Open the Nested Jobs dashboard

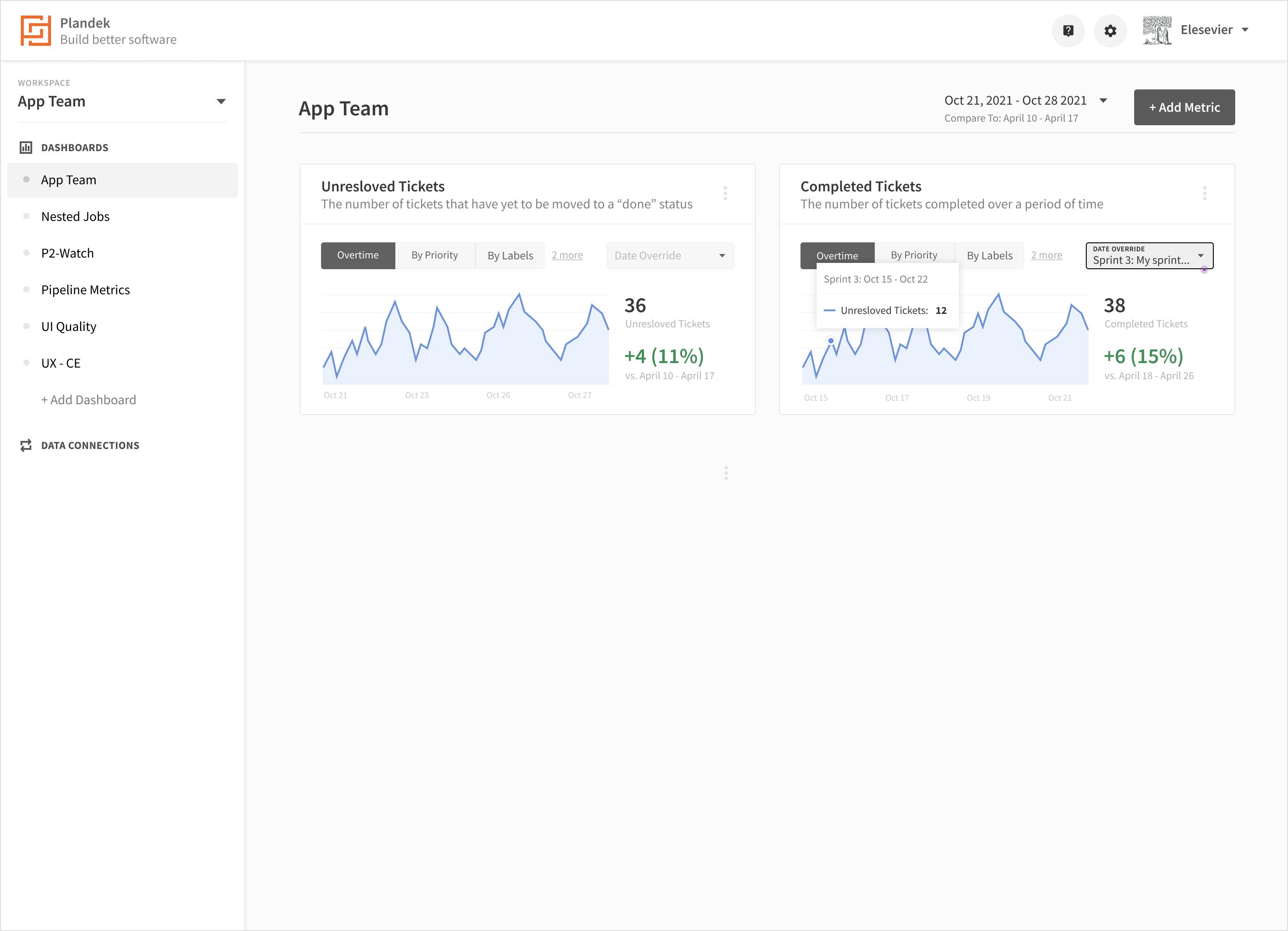pos(76,217)
